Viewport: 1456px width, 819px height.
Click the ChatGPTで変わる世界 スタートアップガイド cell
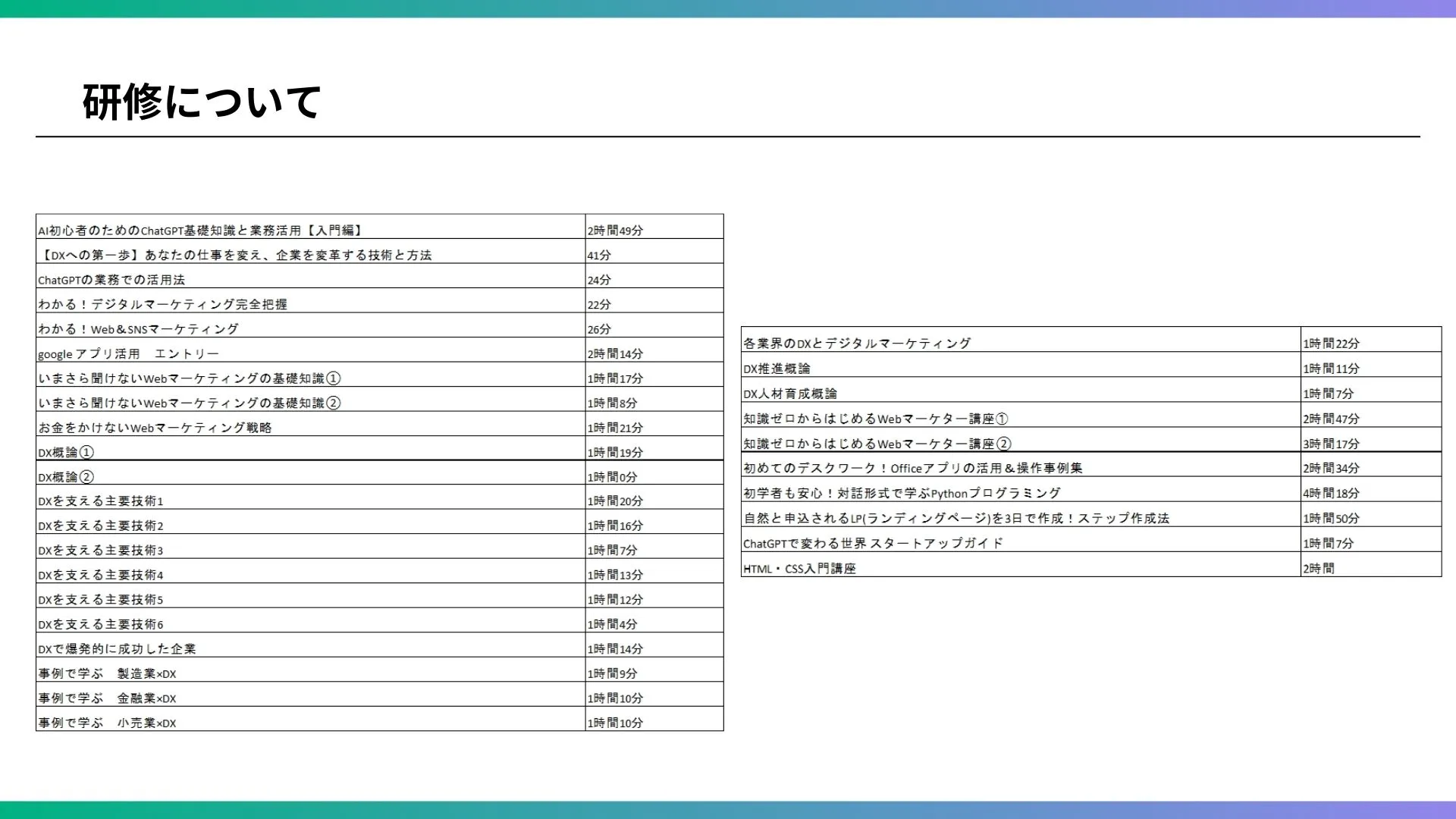pyautogui.click(x=873, y=544)
